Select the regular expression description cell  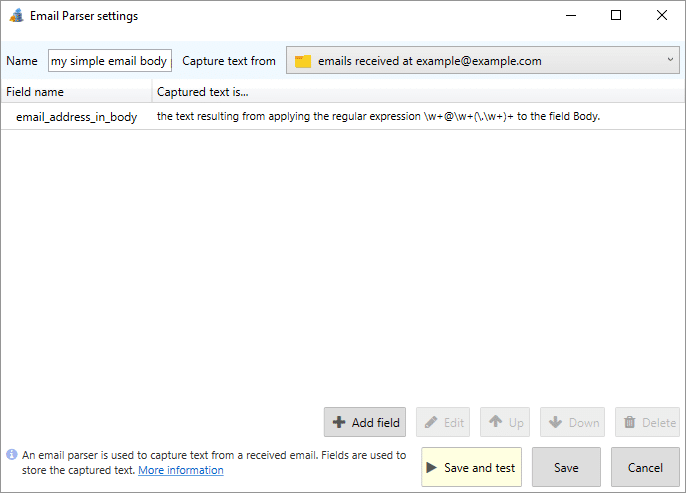coord(378,116)
